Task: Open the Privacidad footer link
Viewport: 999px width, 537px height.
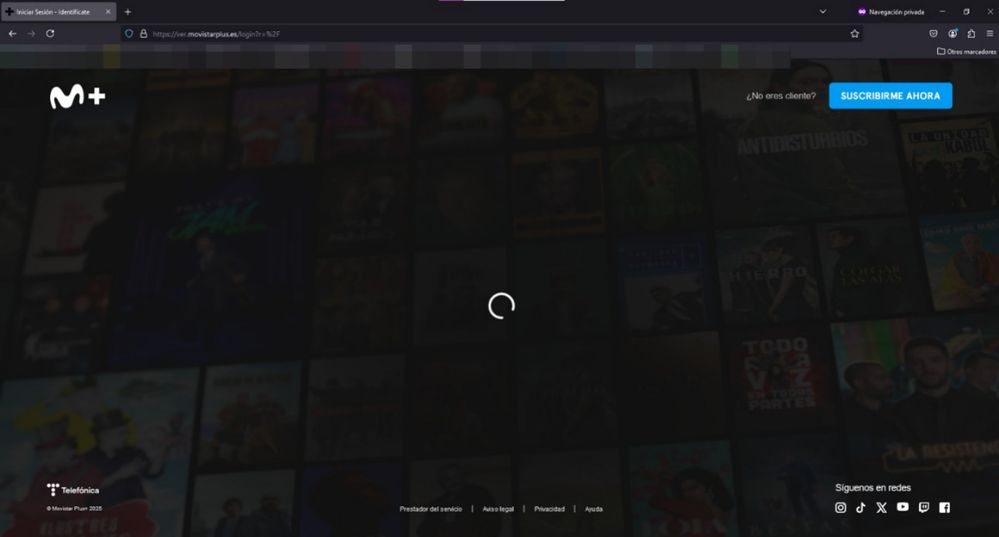Action: click(x=549, y=509)
